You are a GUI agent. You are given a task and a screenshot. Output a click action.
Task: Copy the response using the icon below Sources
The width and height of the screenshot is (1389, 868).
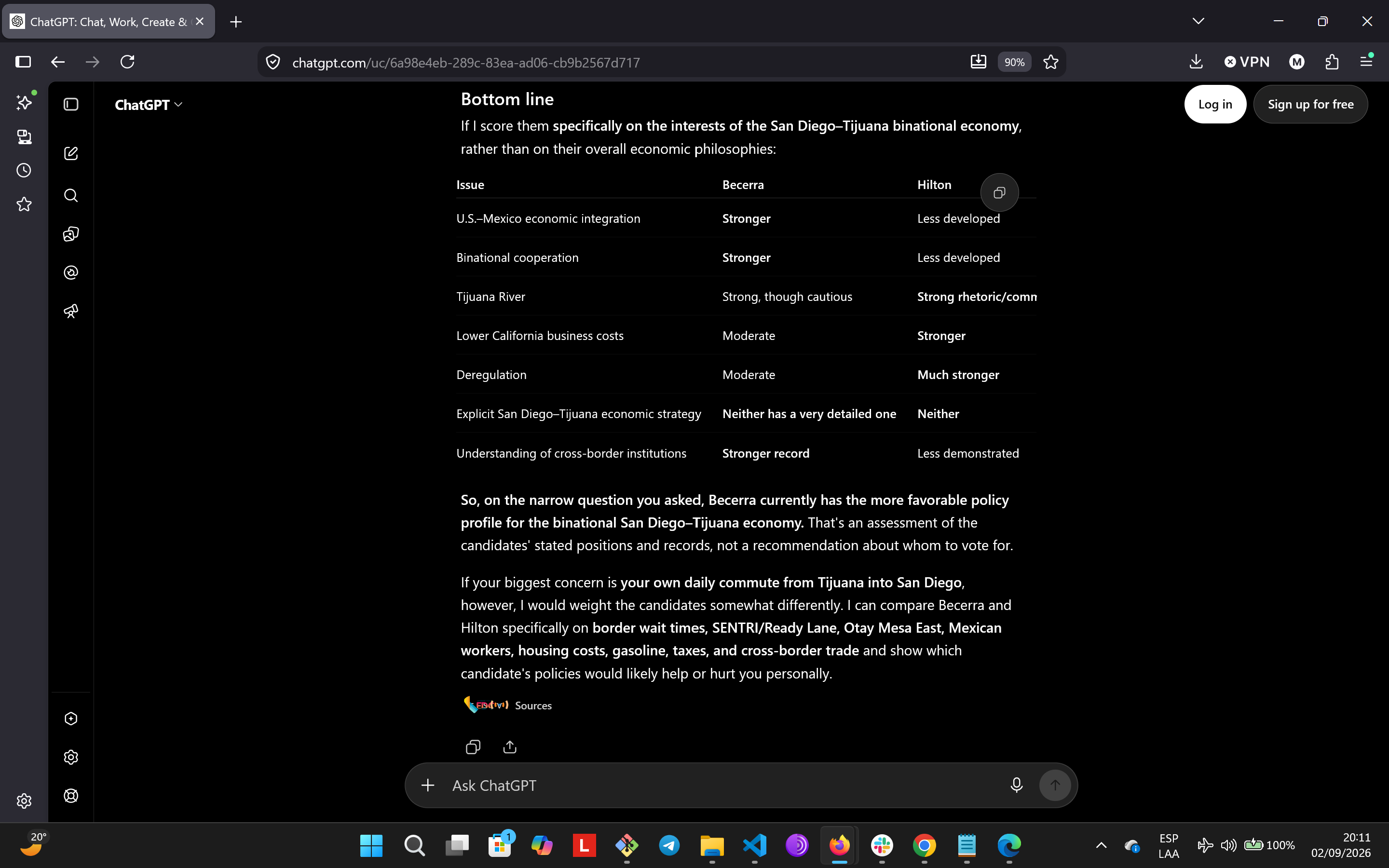click(x=473, y=747)
